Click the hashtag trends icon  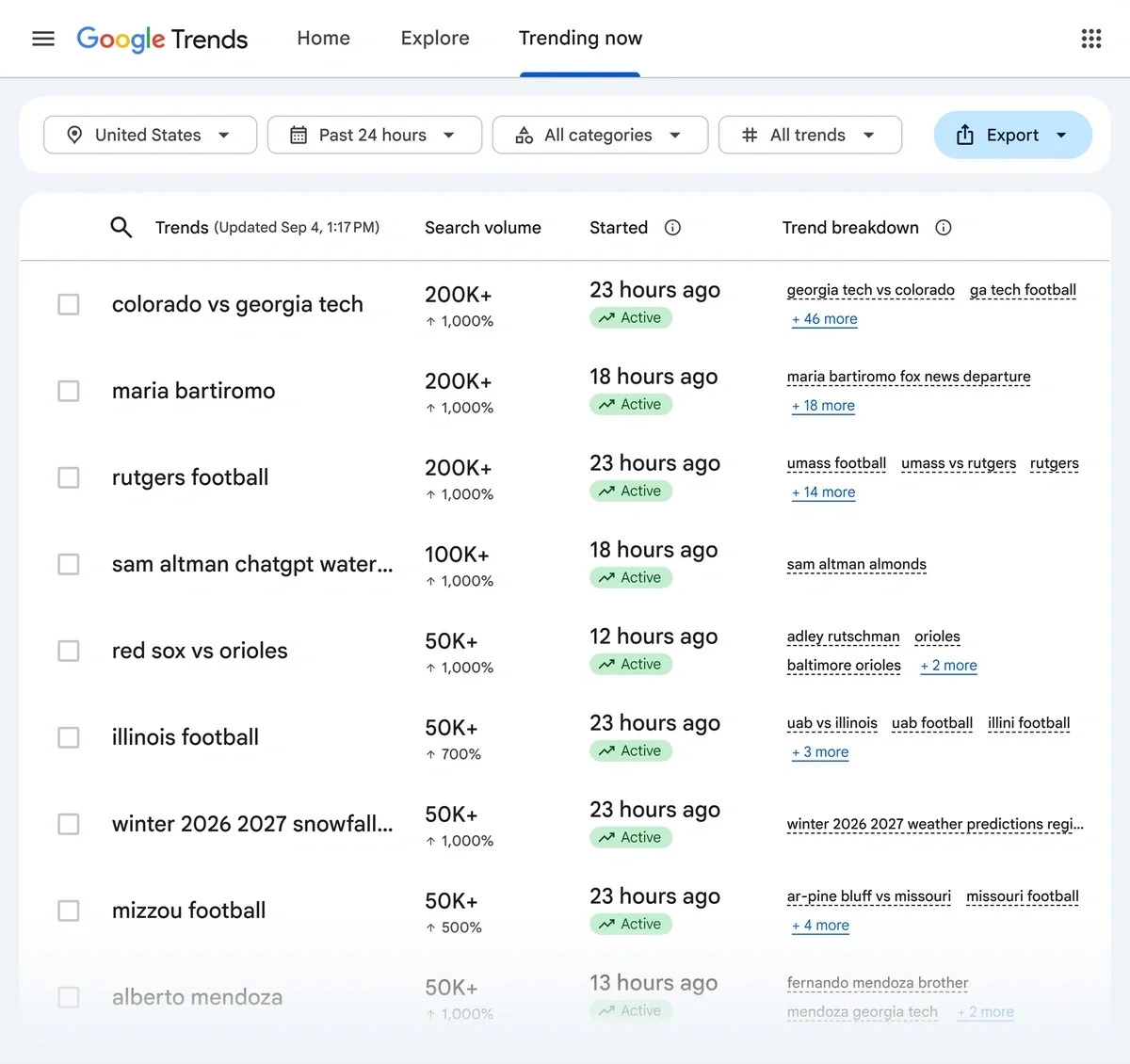click(750, 135)
